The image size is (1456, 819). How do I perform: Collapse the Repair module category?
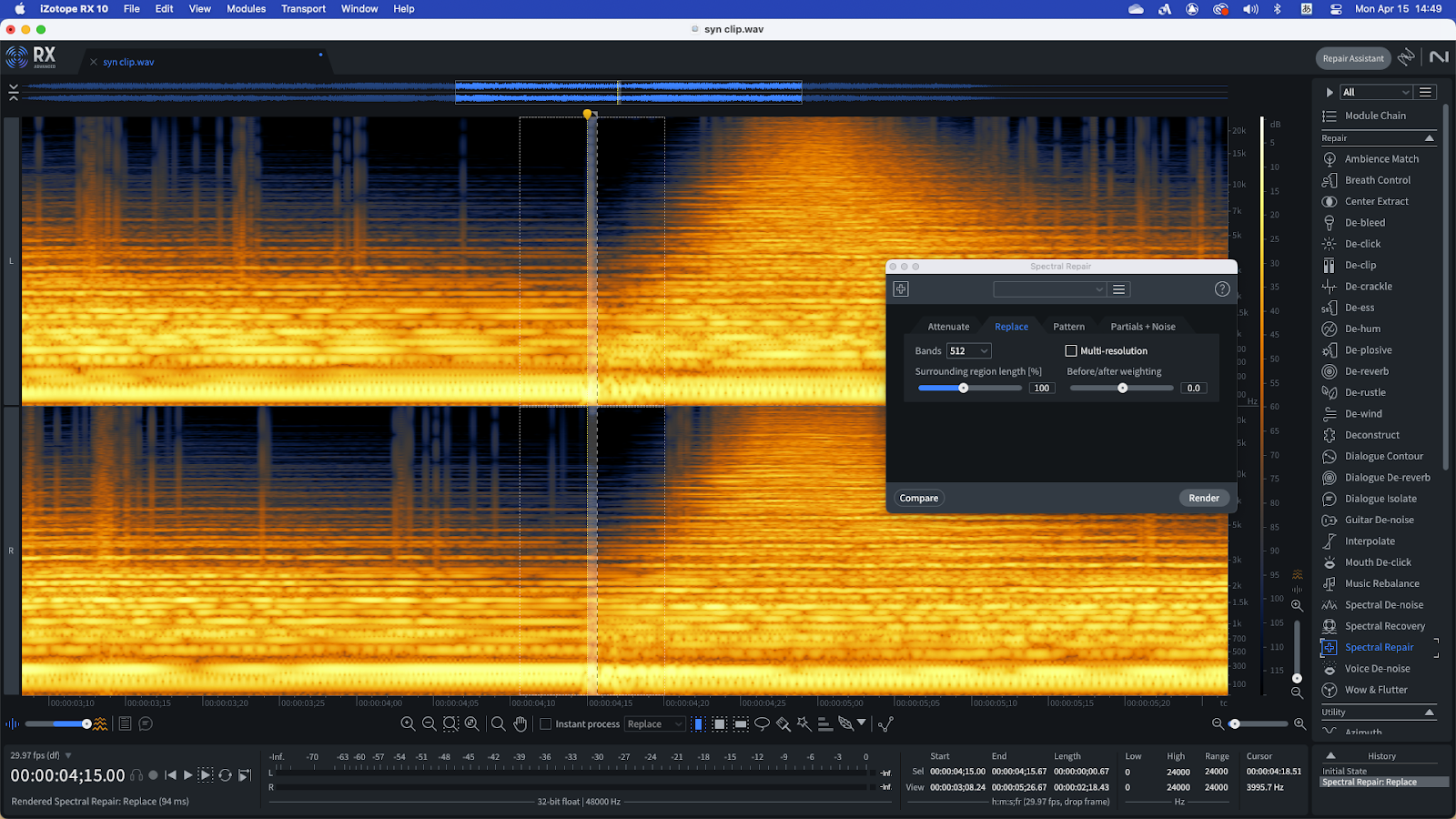pos(1429,138)
